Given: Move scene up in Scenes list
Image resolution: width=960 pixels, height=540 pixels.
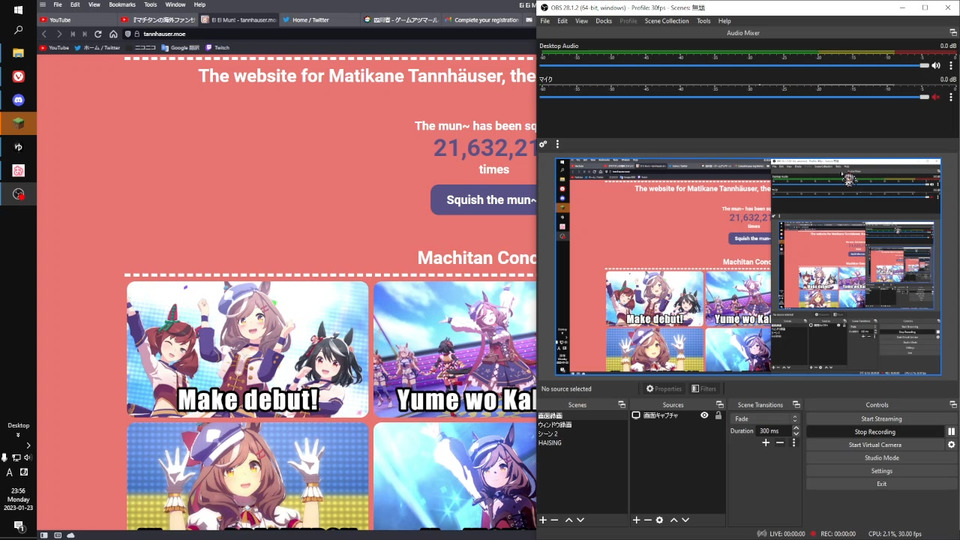Looking at the screenshot, I should (569, 520).
